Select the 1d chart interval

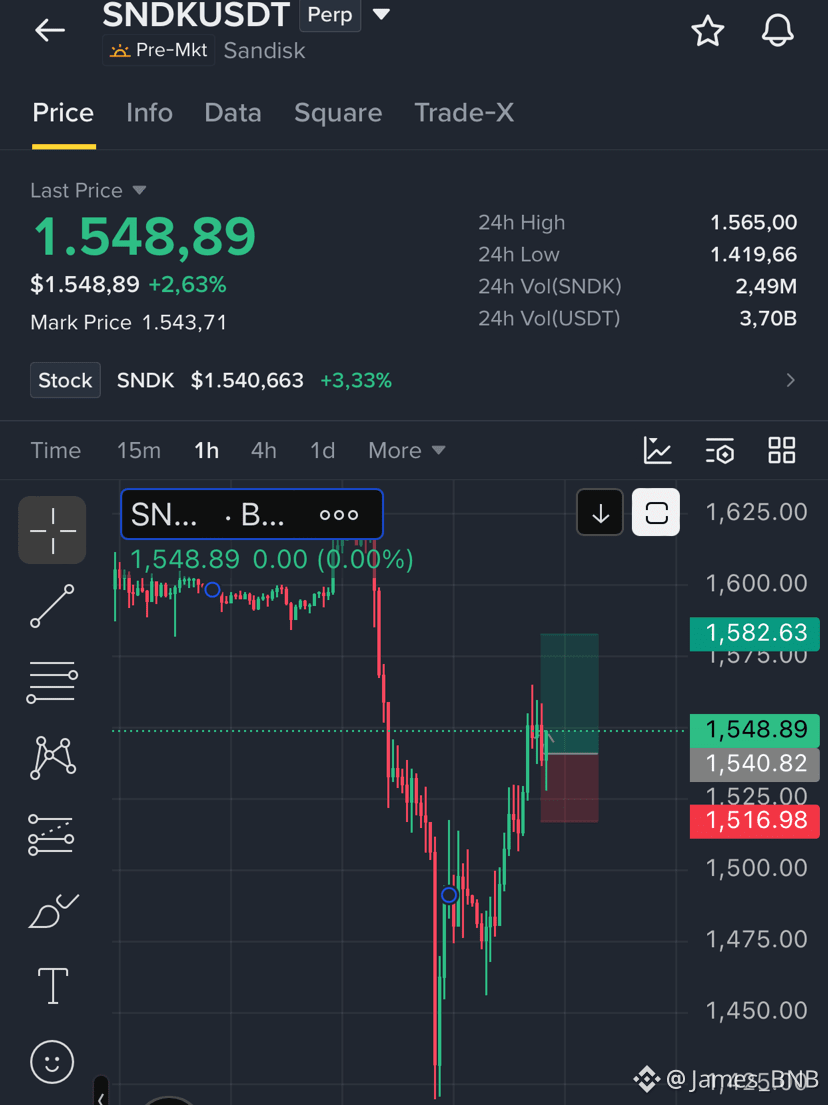pyautogui.click(x=323, y=450)
